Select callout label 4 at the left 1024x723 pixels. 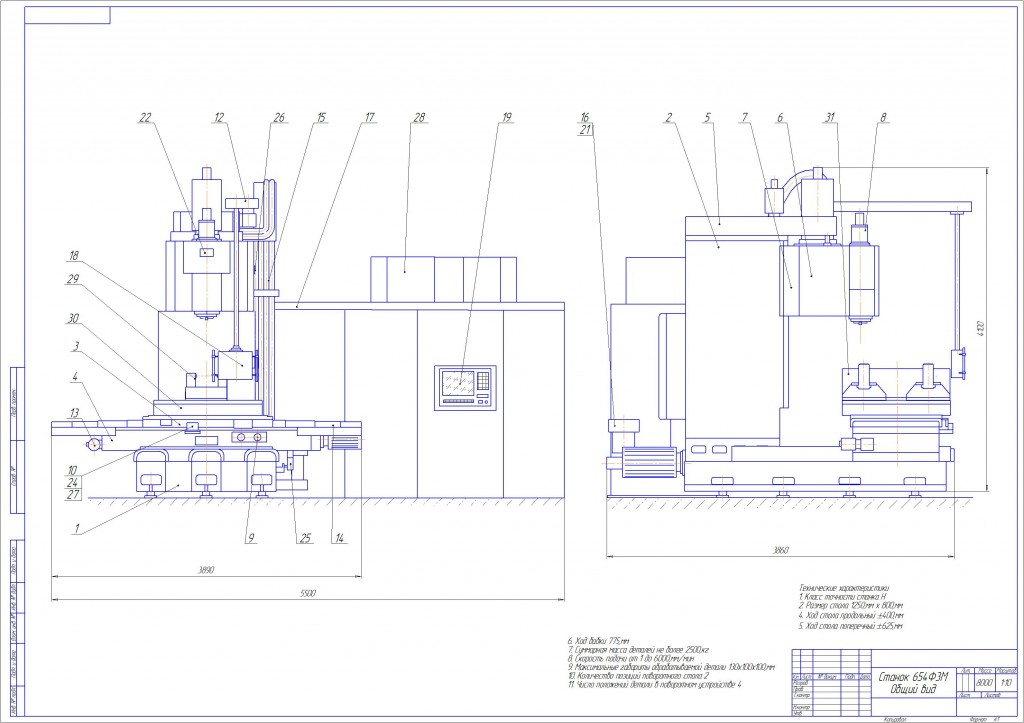(75, 377)
